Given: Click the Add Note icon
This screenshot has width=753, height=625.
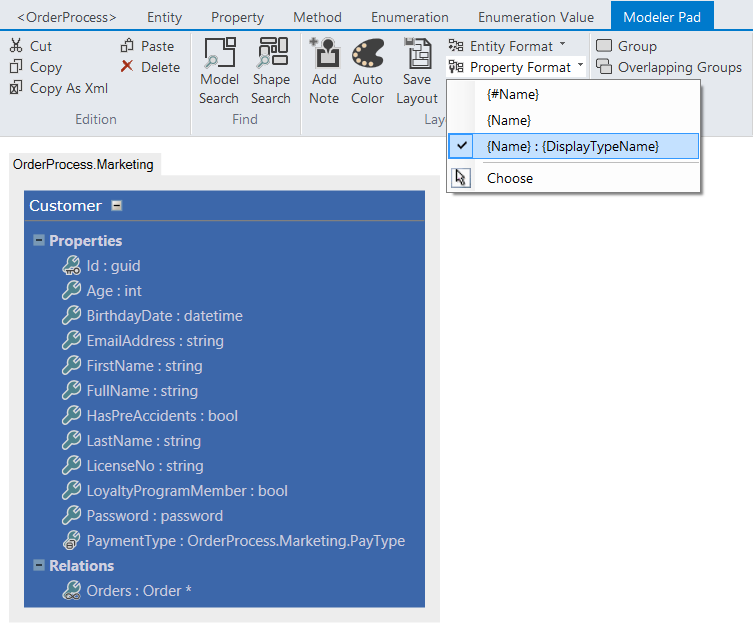Looking at the screenshot, I should pyautogui.click(x=324, y=53).
